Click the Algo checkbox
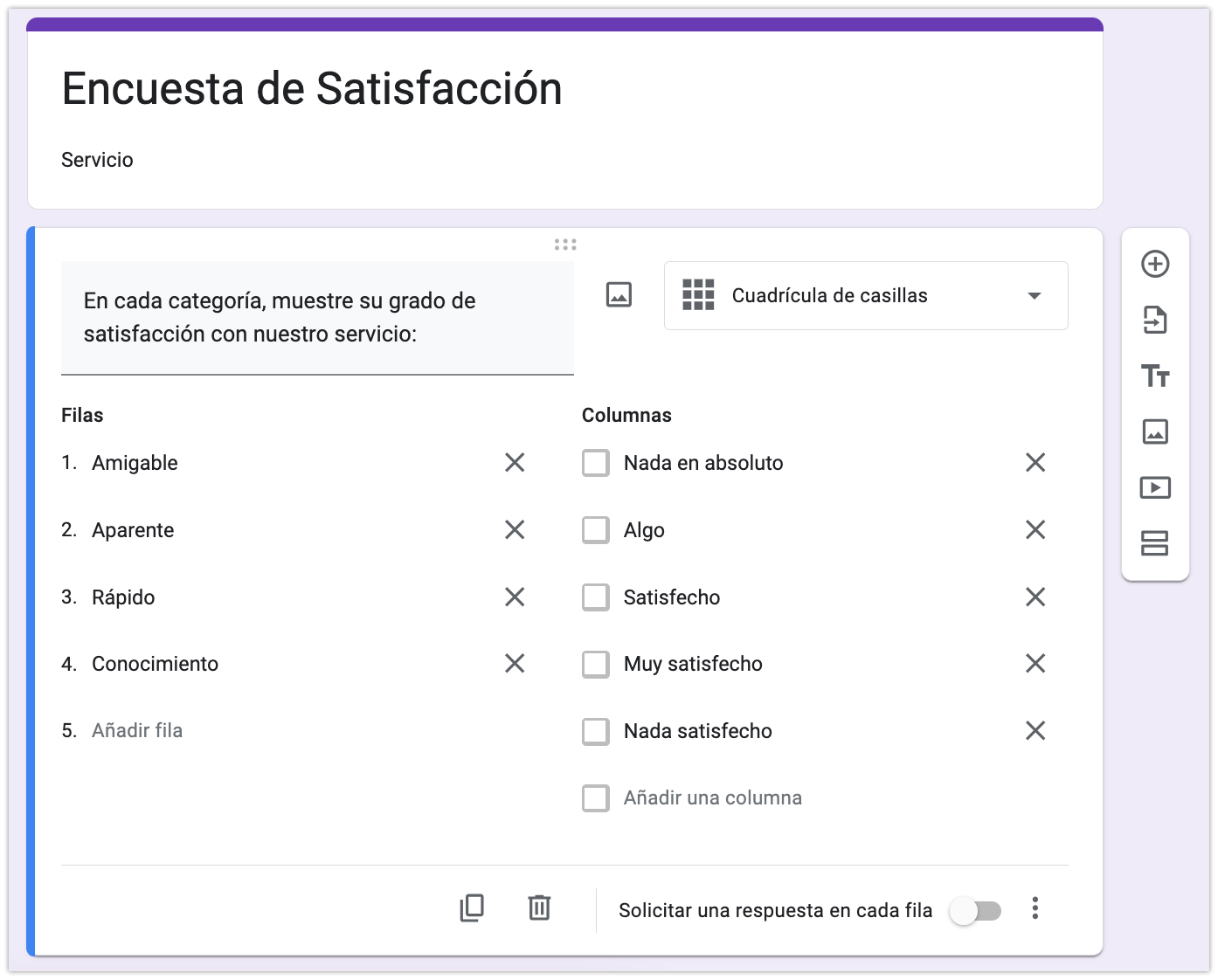The height and width of the screenshot is (980, 1218). (596, 530)
